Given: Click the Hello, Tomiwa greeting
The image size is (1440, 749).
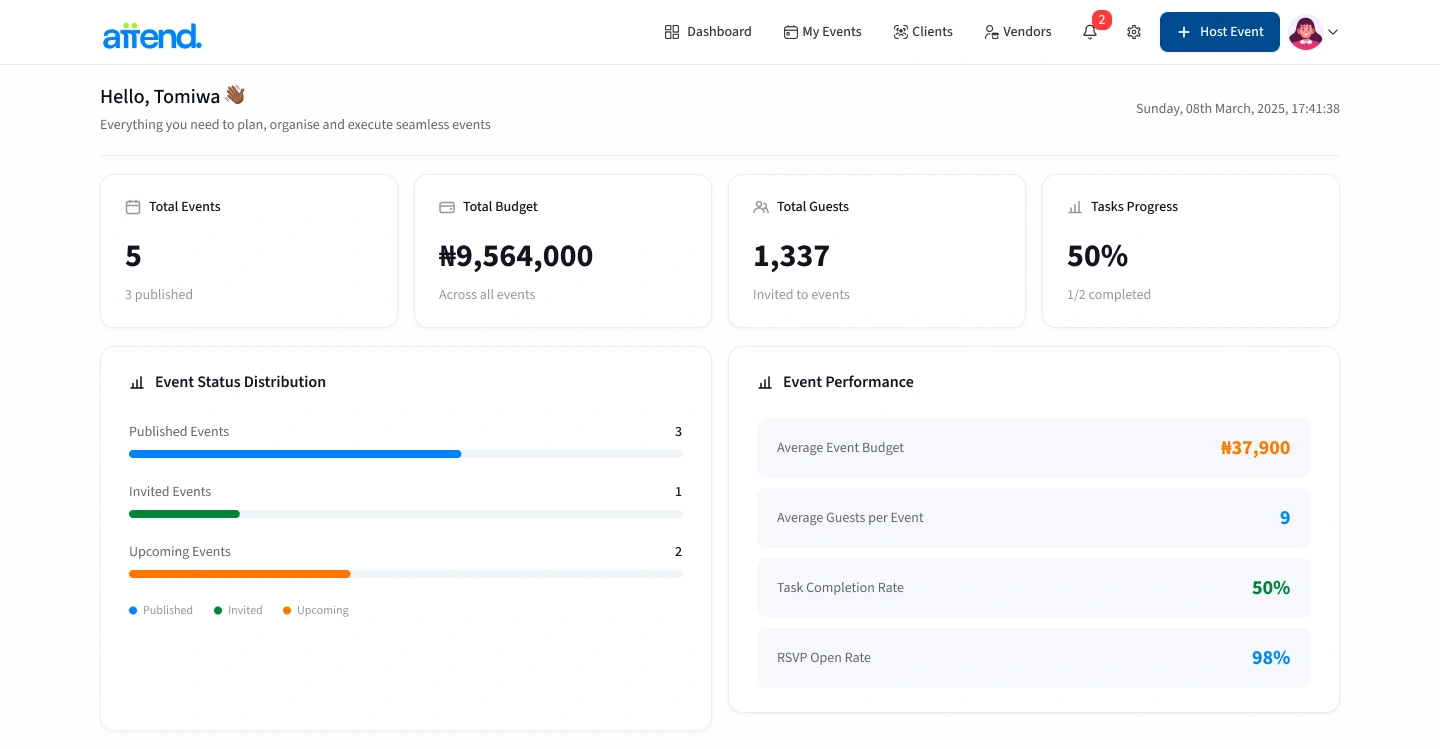Looking at the screenshot, I should click(x=172, y=96).
